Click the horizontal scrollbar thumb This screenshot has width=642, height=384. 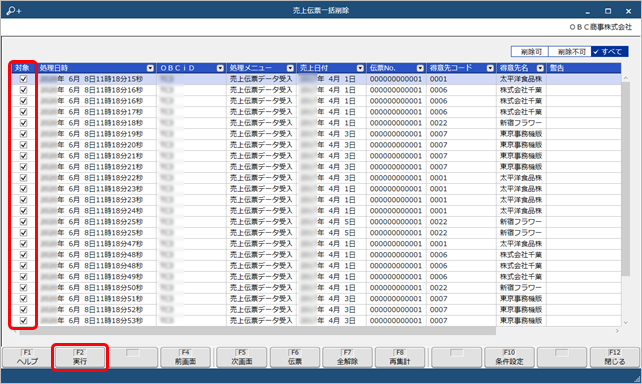257,331
